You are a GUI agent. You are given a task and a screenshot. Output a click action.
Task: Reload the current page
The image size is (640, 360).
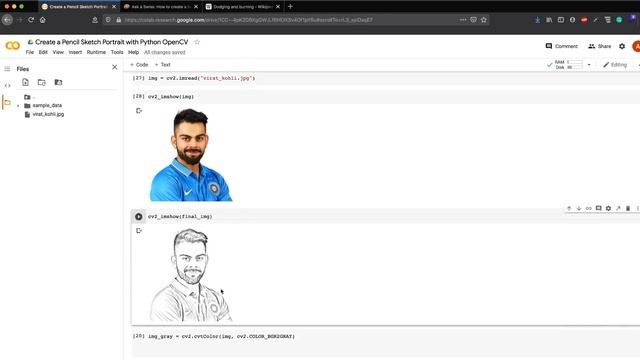[x=31, y=20]
